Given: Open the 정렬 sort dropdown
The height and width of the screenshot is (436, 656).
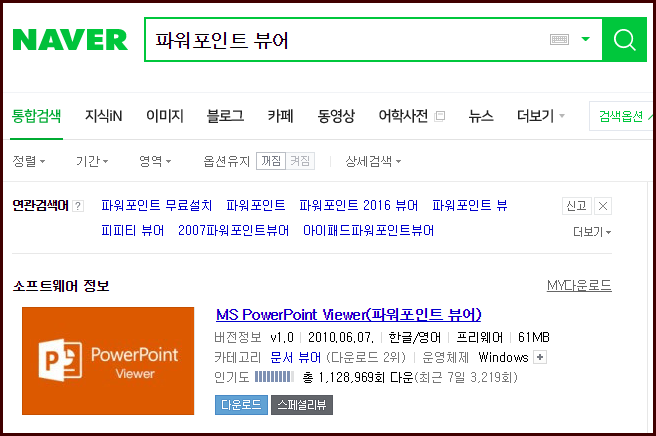Looking at the screenshot, I should (29, 161).
